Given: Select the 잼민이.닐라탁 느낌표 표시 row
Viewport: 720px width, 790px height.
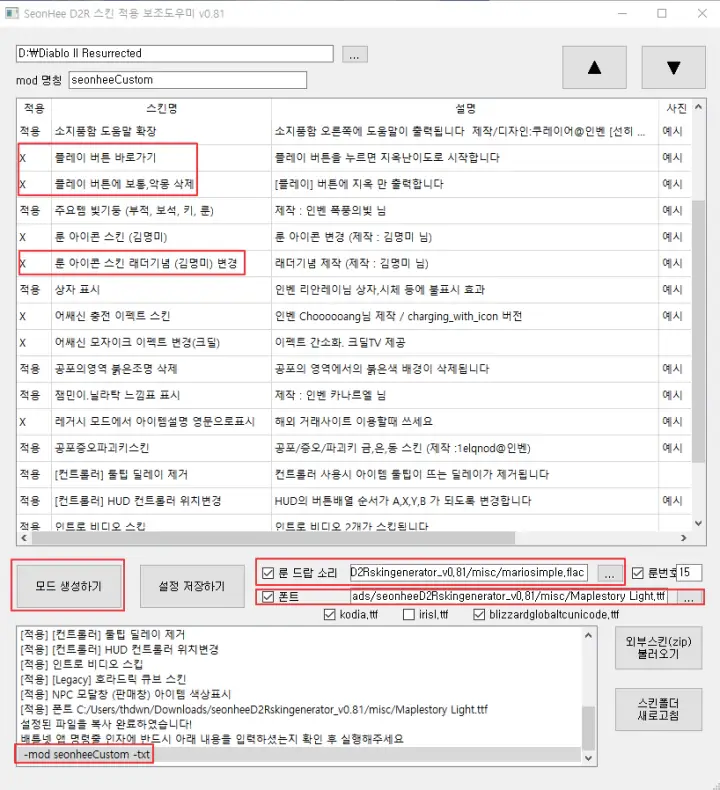Looking at the screenshot, I should (354, 395).
